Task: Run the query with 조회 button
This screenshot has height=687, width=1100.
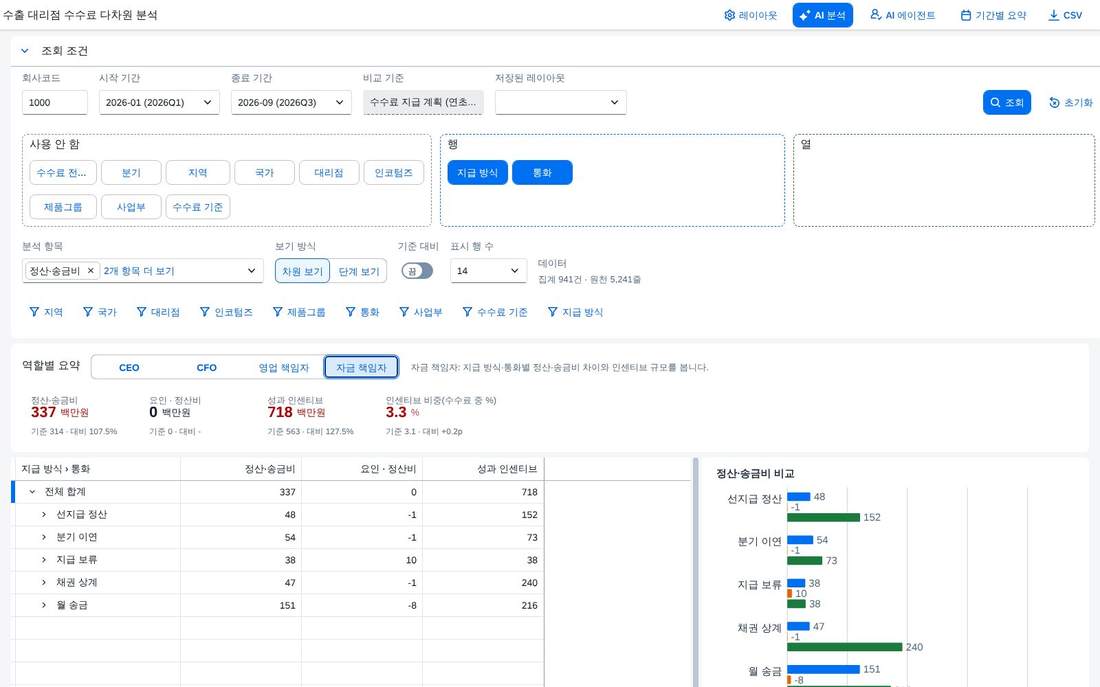Action: pyautogui.click(x=1006, y=102)
